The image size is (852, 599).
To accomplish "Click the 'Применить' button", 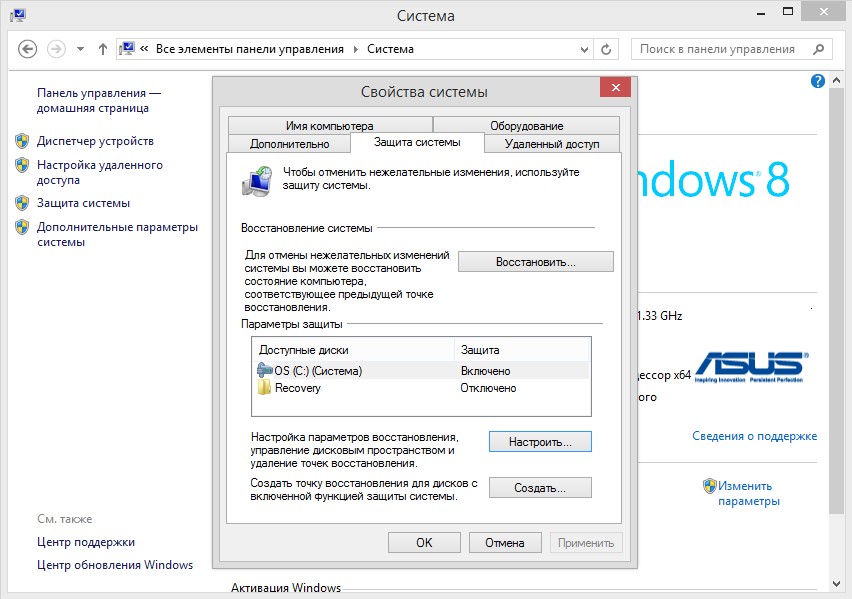I will (x=586, y=542).
